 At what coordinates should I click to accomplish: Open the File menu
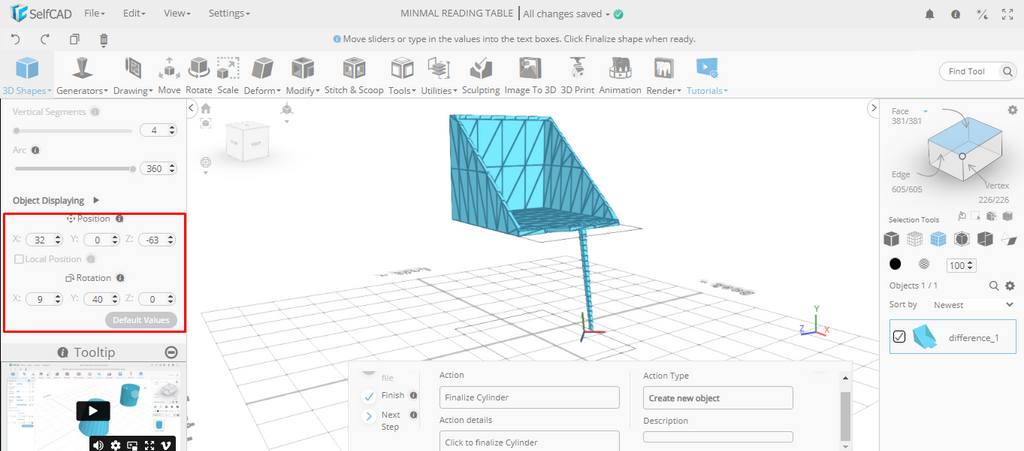[95, 14]
